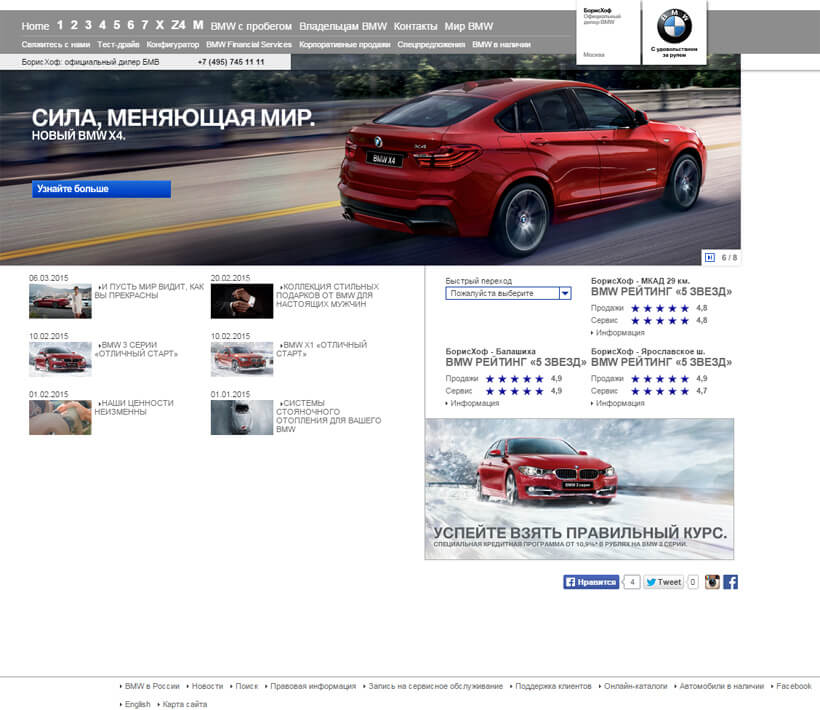Click Сервис star rating for Ярославское ш.
Screen dimensions: 820x710
(660, 391)
